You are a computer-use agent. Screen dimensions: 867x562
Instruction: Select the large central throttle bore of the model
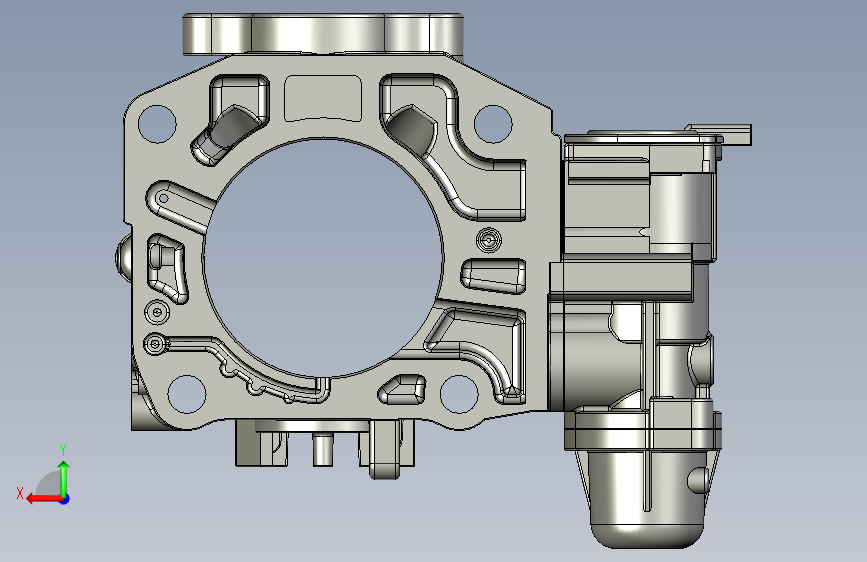323,258
